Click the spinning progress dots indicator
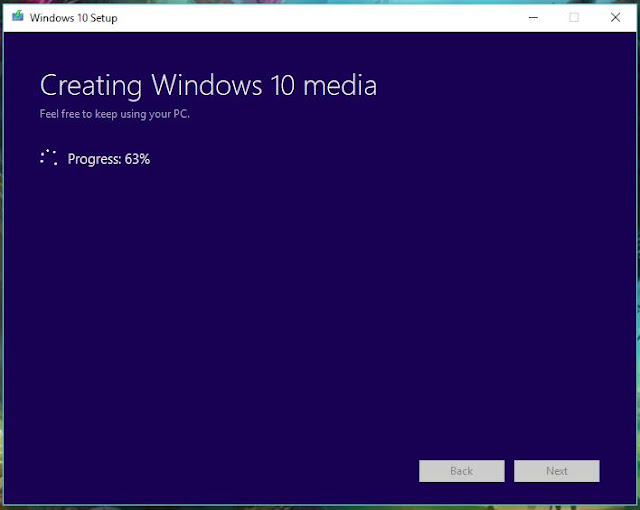The image size is (640, 510). [x=49, y=157]
